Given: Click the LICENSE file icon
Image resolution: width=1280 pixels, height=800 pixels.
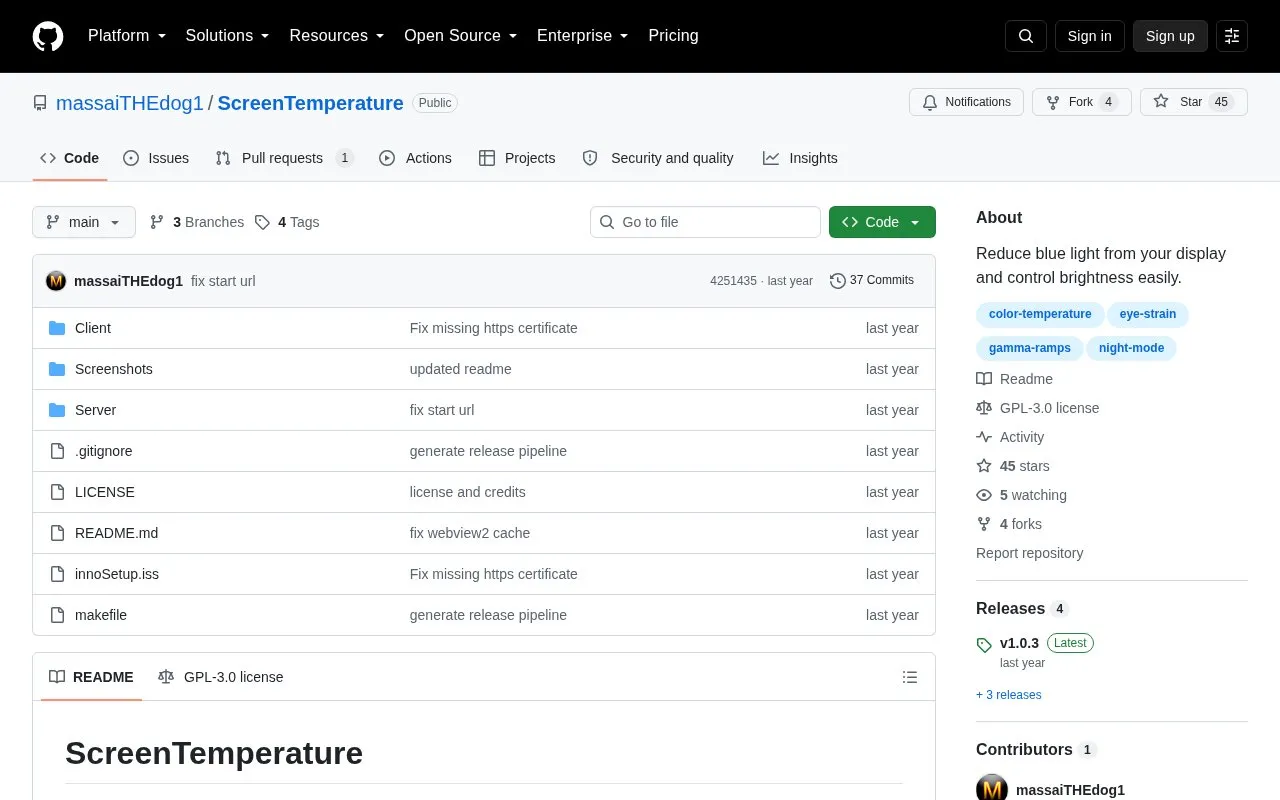Looking at the screenshot, I should [57, 492].
